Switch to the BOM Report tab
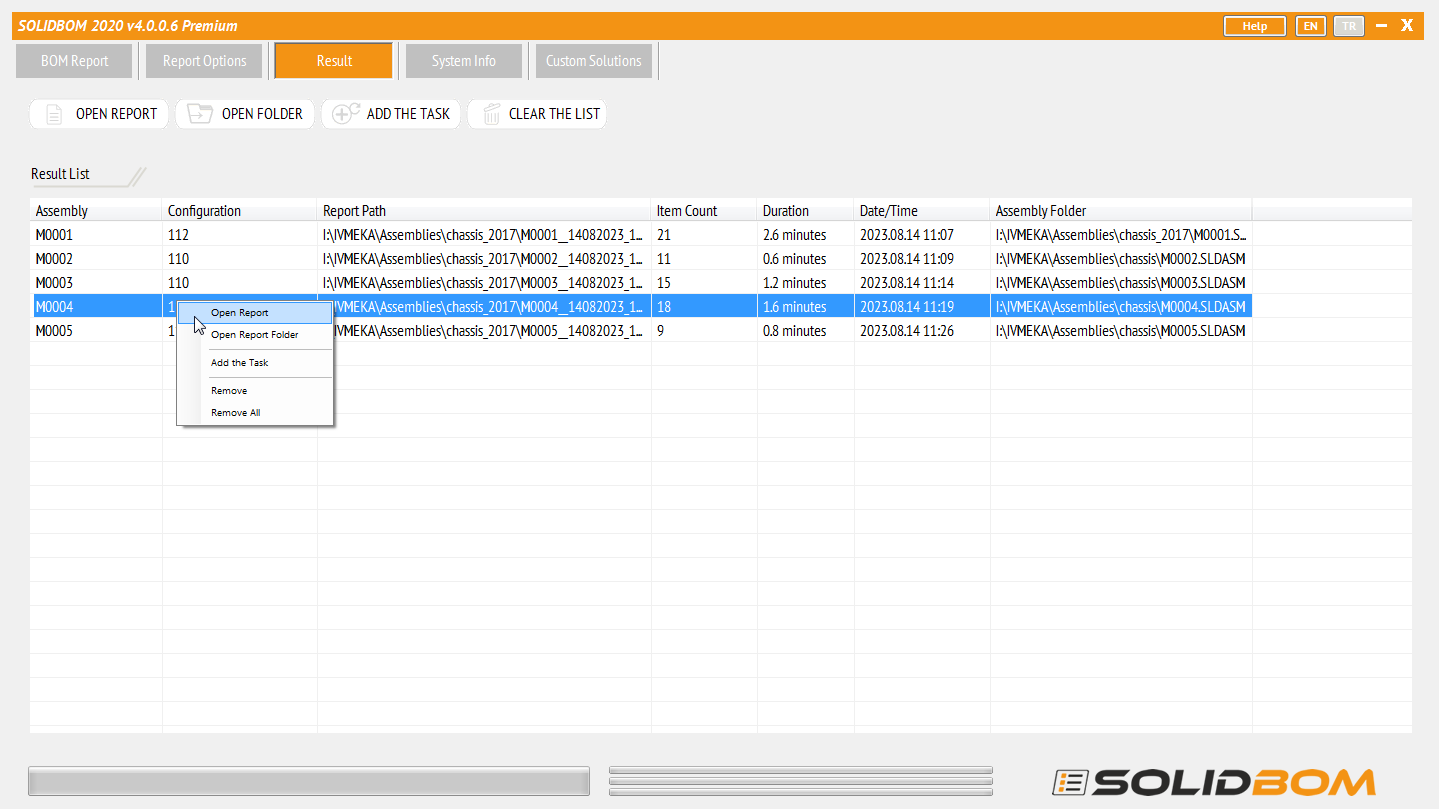 click(75, 61)
